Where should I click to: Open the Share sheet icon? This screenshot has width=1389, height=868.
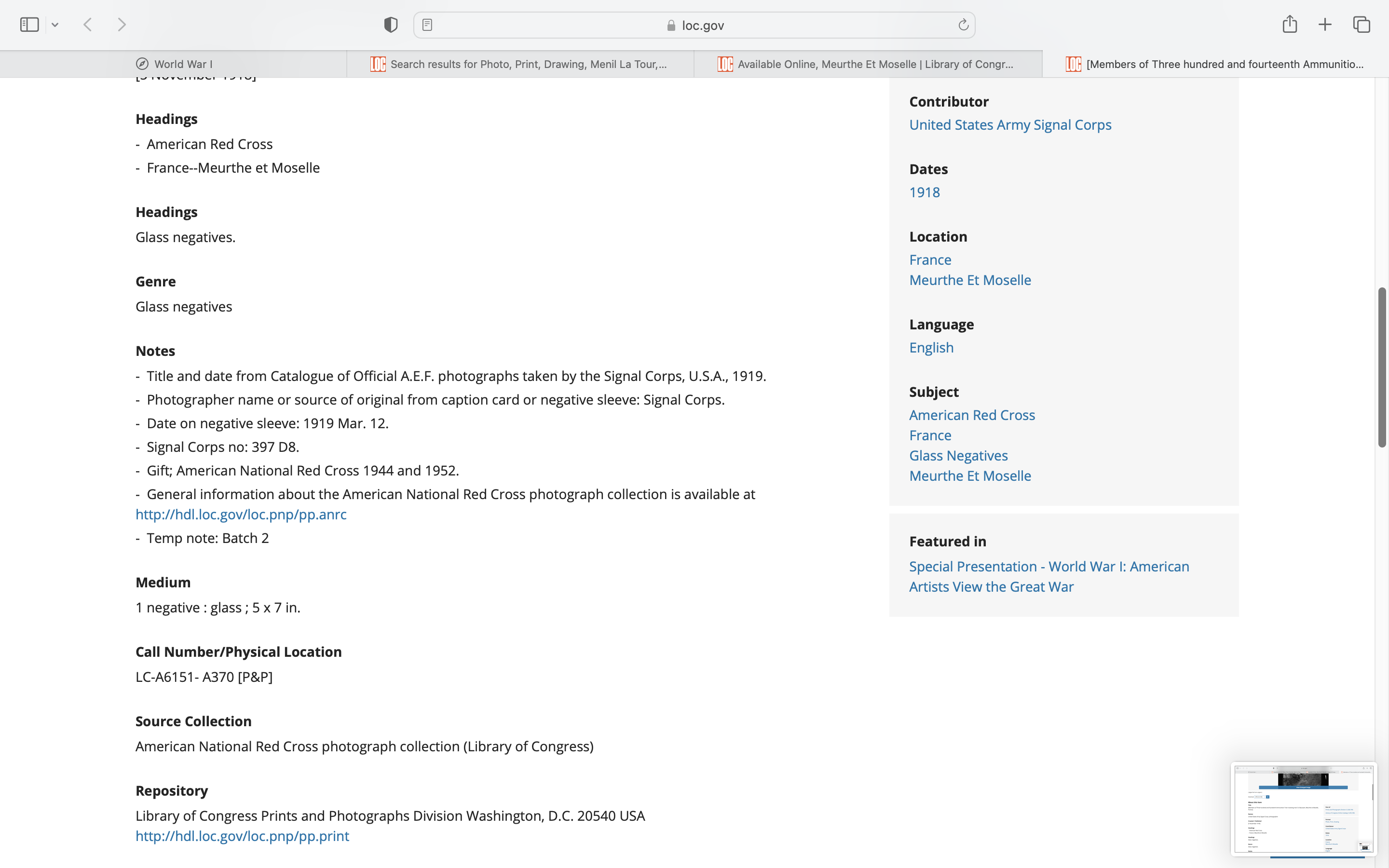point(1289,24)
